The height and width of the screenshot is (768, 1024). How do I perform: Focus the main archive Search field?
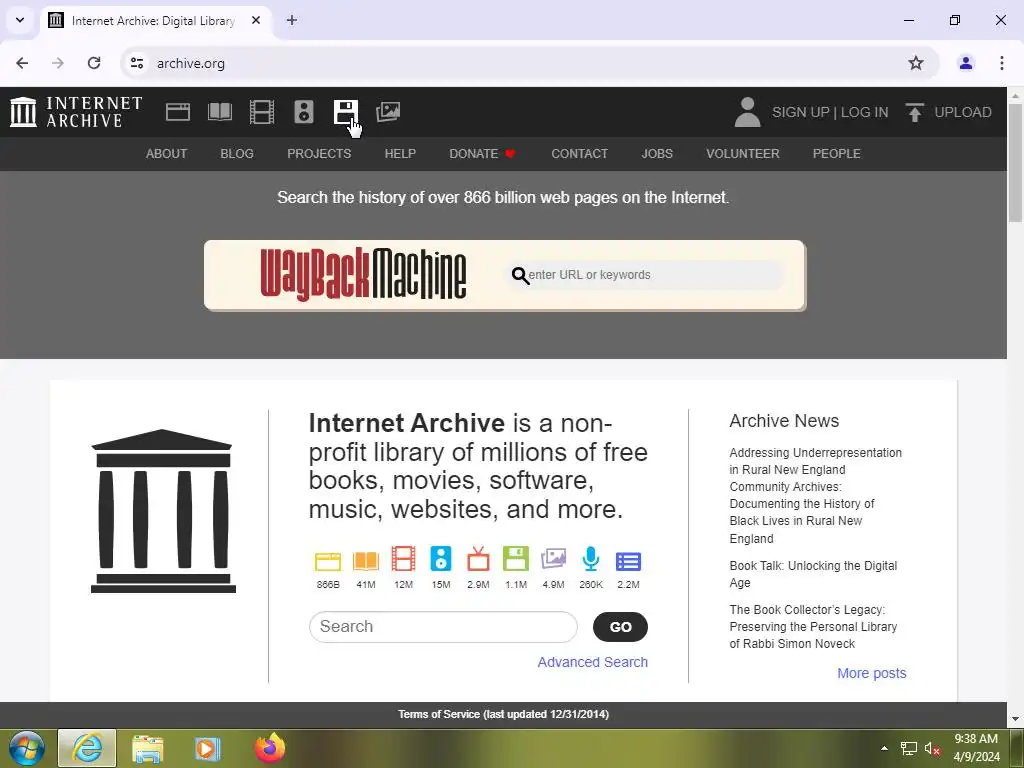point(443,627)
